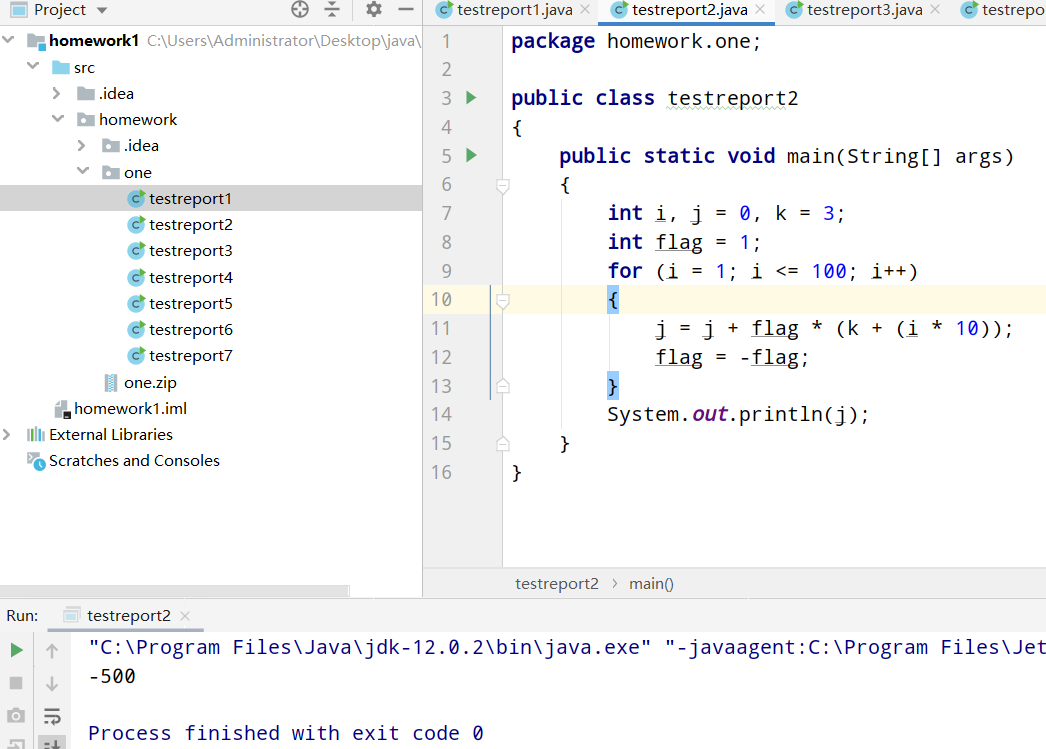
Task: Collapse main method fold marker line 6
Action: point(503,185)
